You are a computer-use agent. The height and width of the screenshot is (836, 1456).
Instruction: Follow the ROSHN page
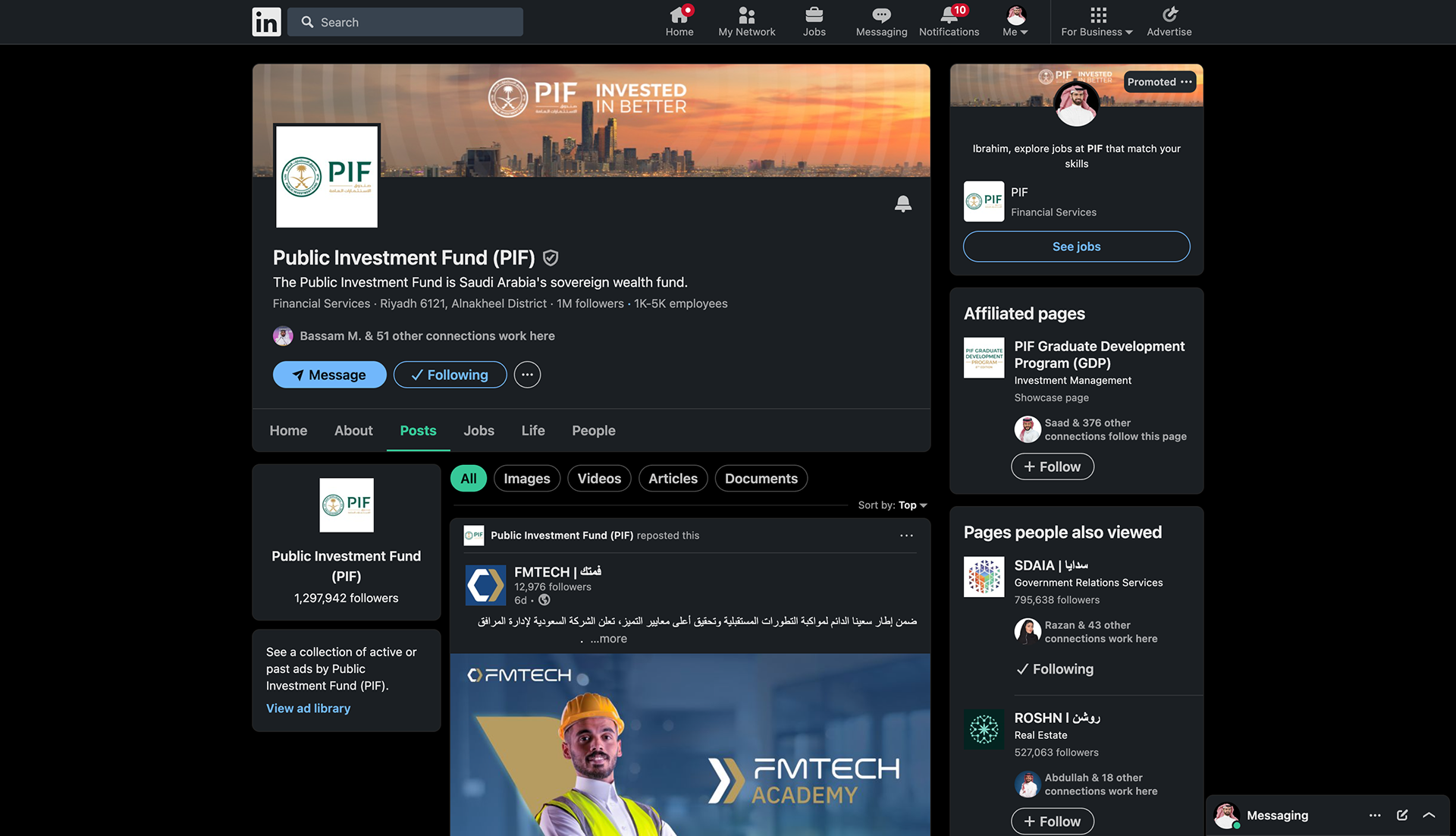1052,822
